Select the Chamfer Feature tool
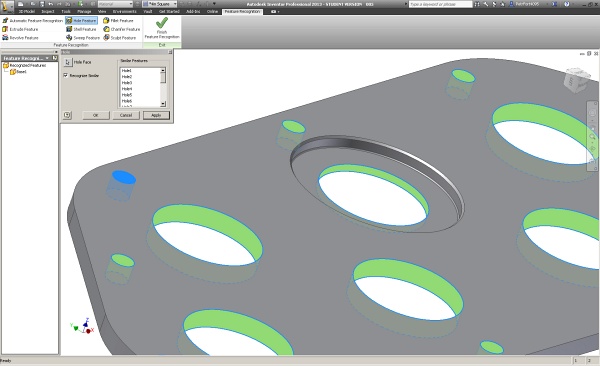Image resolution: width=600 pixels, height=366 pixels. pos(122,29)
